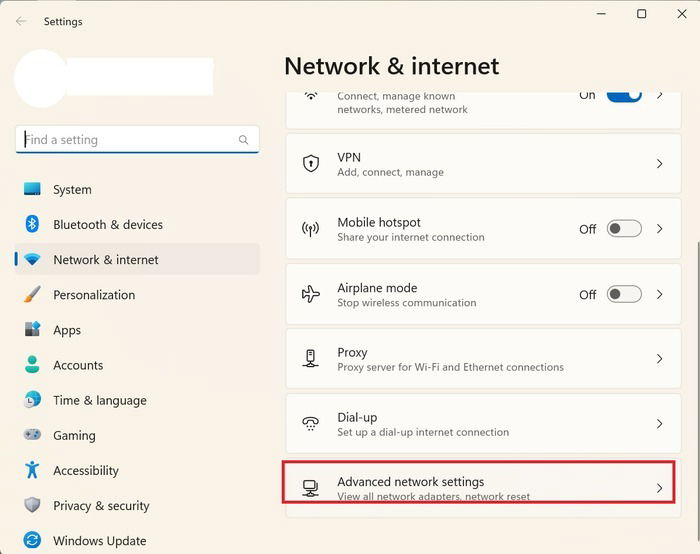The image size is (700, 554).
Task: Click the Mobile hotspot antenna icon
Action: click(311, 229)
